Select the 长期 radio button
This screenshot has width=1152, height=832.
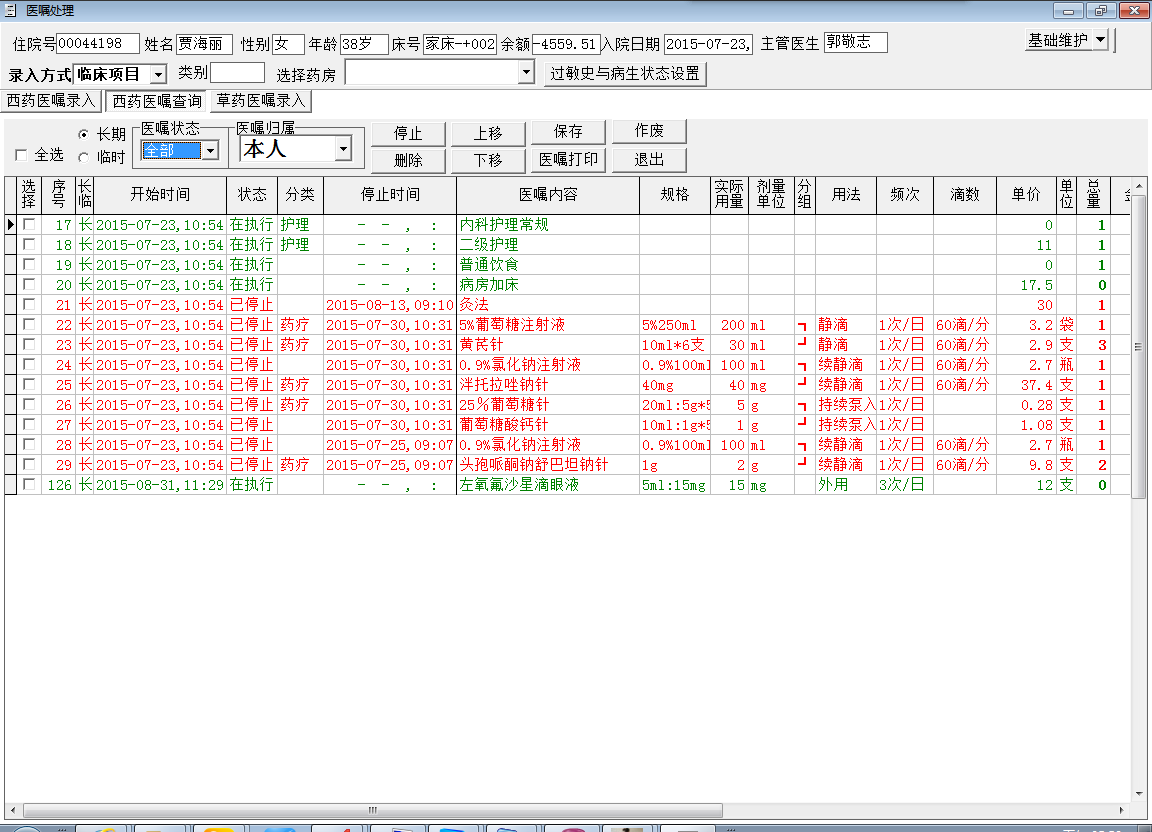coord(83,135)
